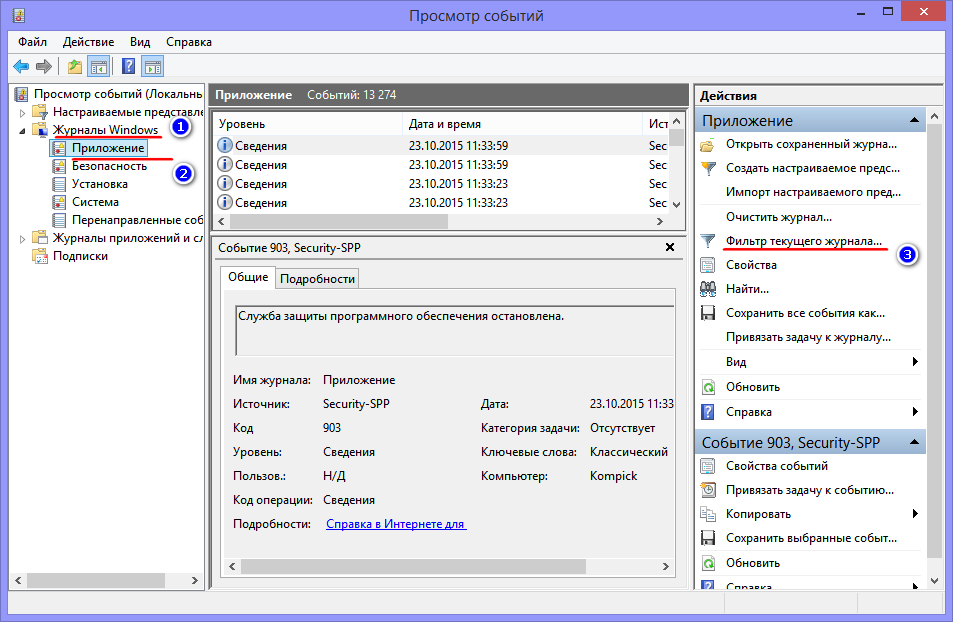This screenshot has width=953, height=622.
Task: Click the Отсутствует task category value
Action: pos(622,428)
